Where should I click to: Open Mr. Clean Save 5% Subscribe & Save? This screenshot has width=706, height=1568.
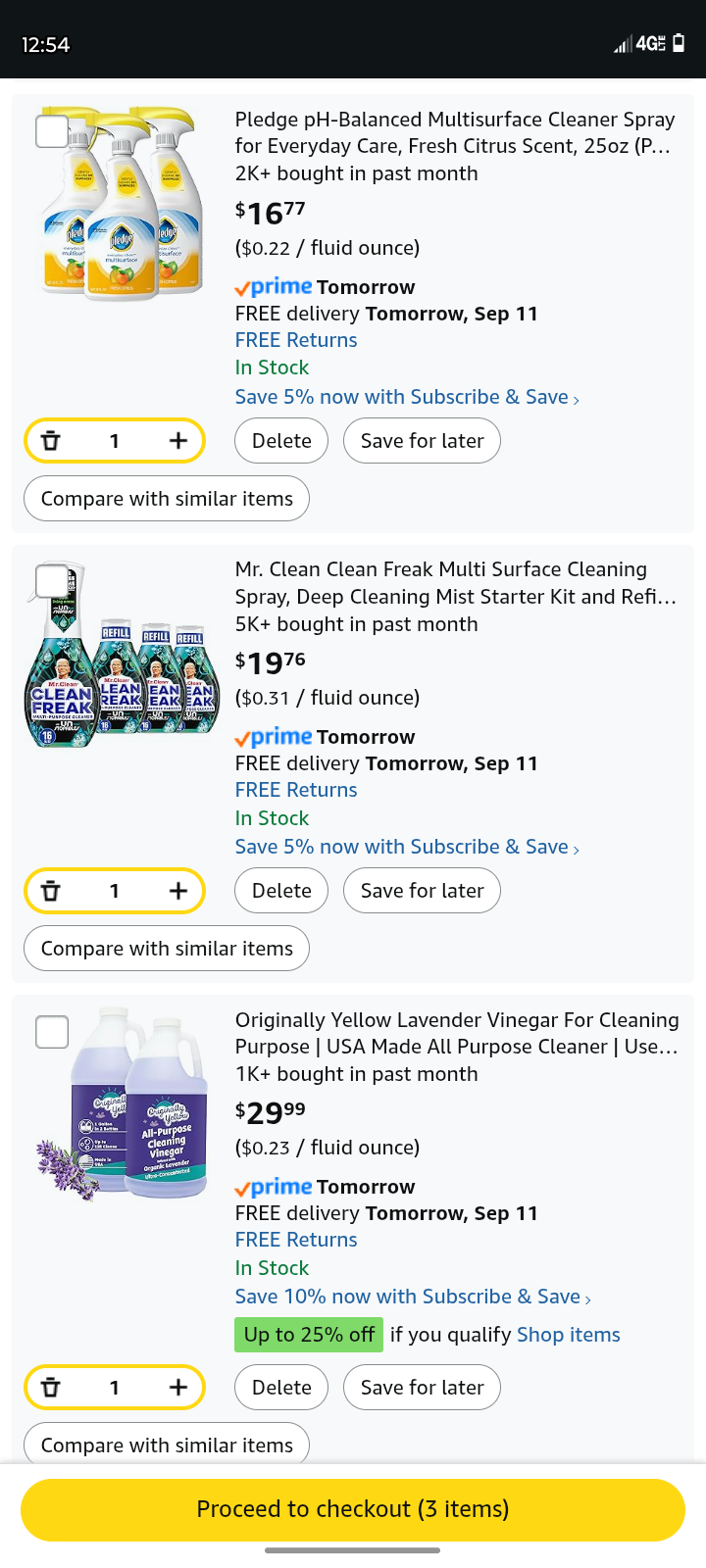(407, 847)
